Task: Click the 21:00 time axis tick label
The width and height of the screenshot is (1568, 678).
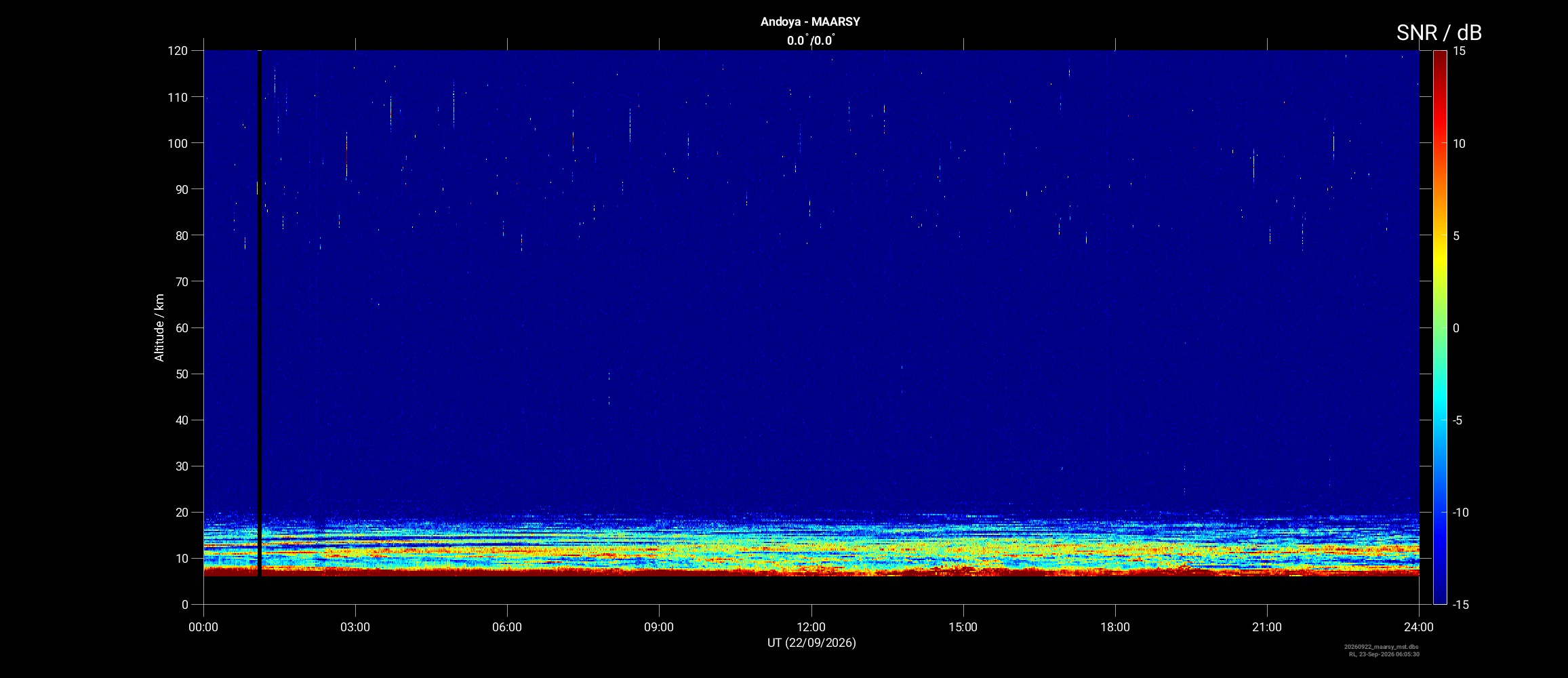Action: [1267, 627]
